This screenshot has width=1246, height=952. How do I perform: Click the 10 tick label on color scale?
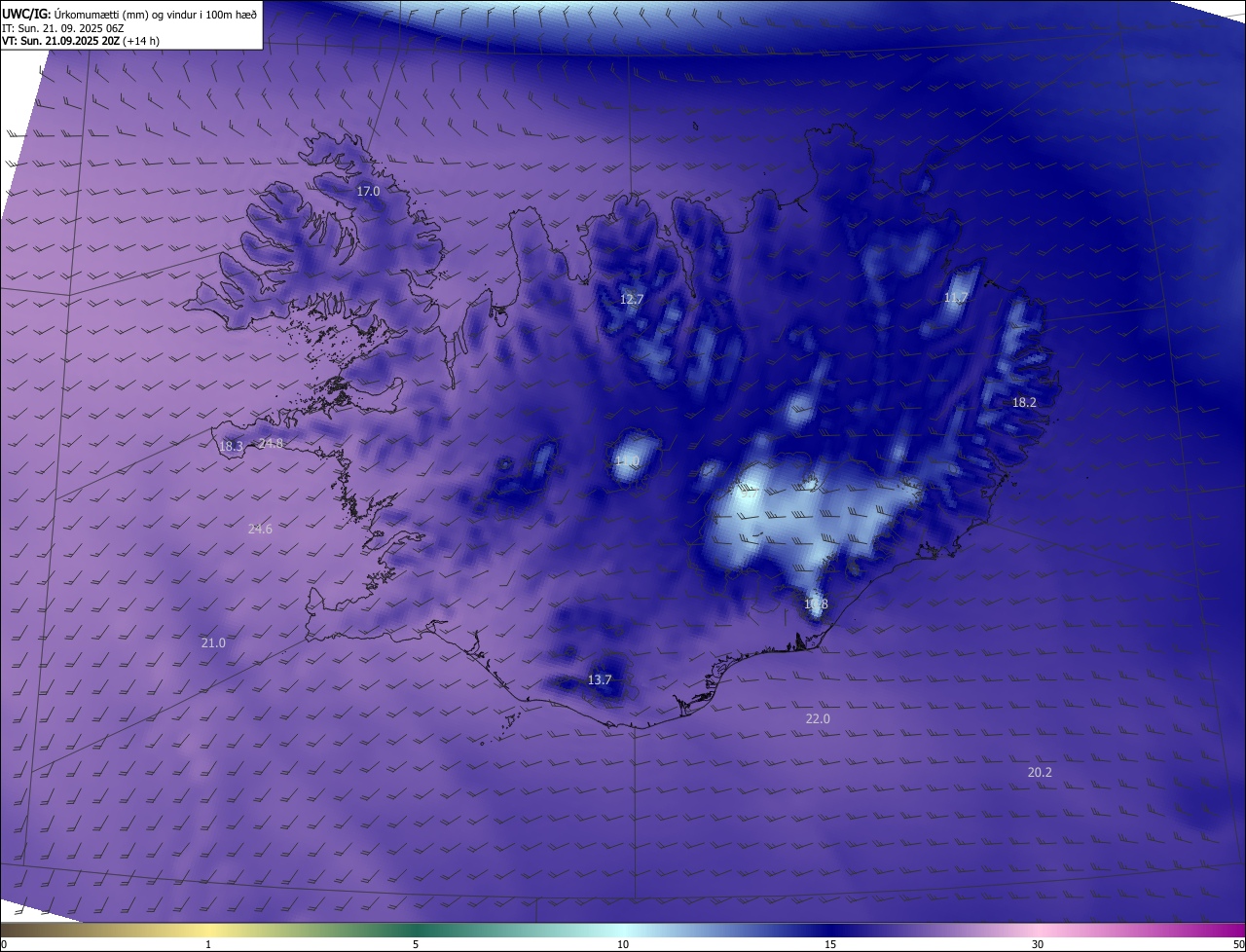coord(623,944)
